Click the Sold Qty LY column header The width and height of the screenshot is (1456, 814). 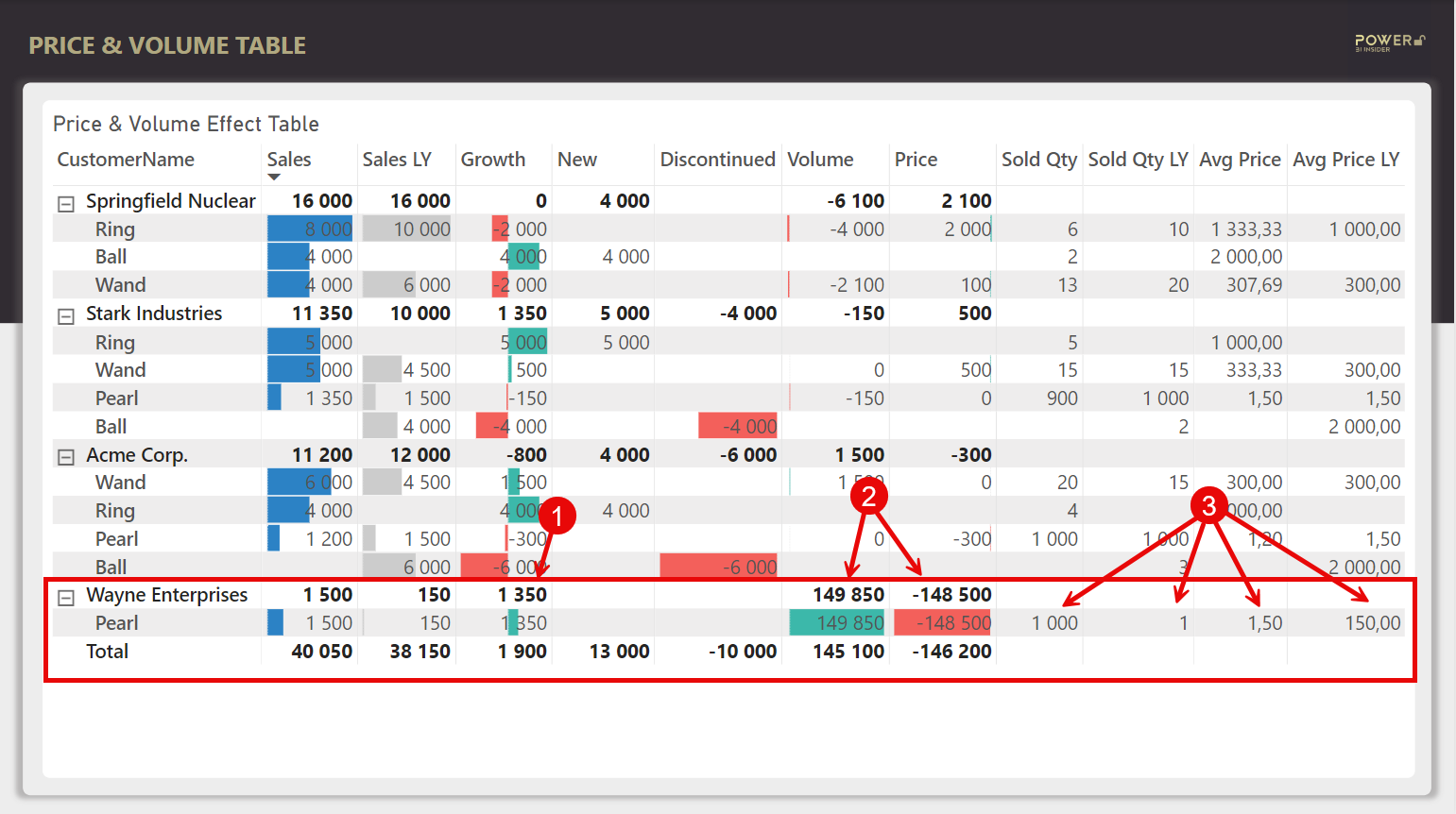tap(1138, 160)
